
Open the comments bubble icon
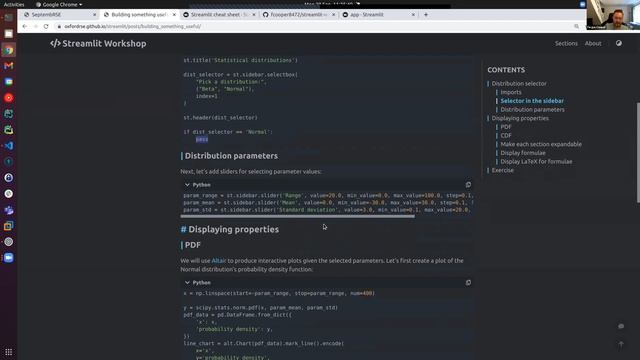(621, 326)
